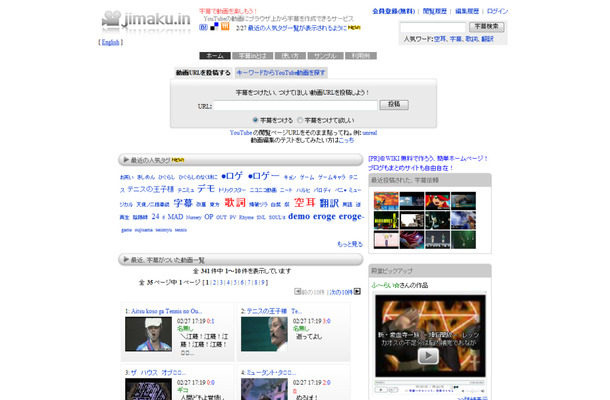The height and width of the screenshot is (400, 610).
Task: Open bottom-right thumbnail in subtitle requests grid
Action: pos(463,240)
